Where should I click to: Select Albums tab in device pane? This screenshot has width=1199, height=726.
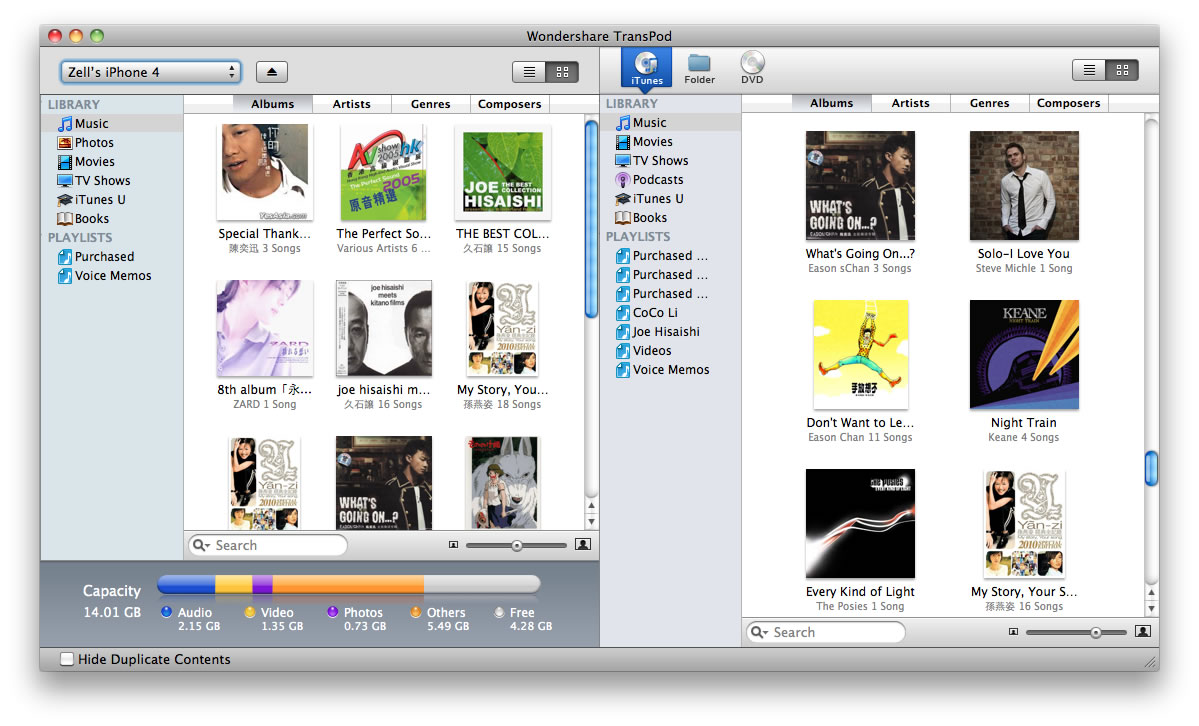(272, 104)
